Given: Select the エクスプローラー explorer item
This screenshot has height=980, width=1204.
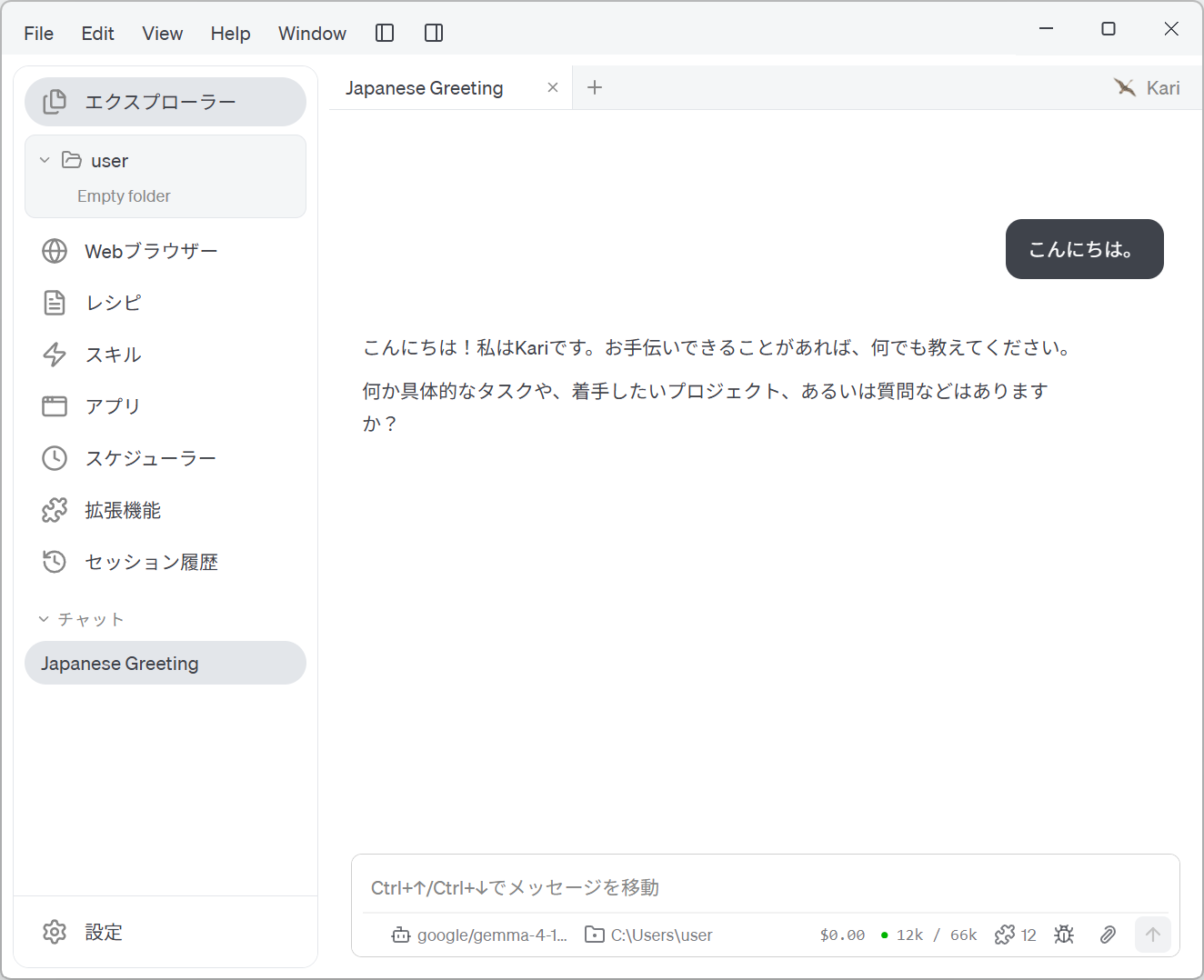Looking at the screenshot, I should (166, 102).
